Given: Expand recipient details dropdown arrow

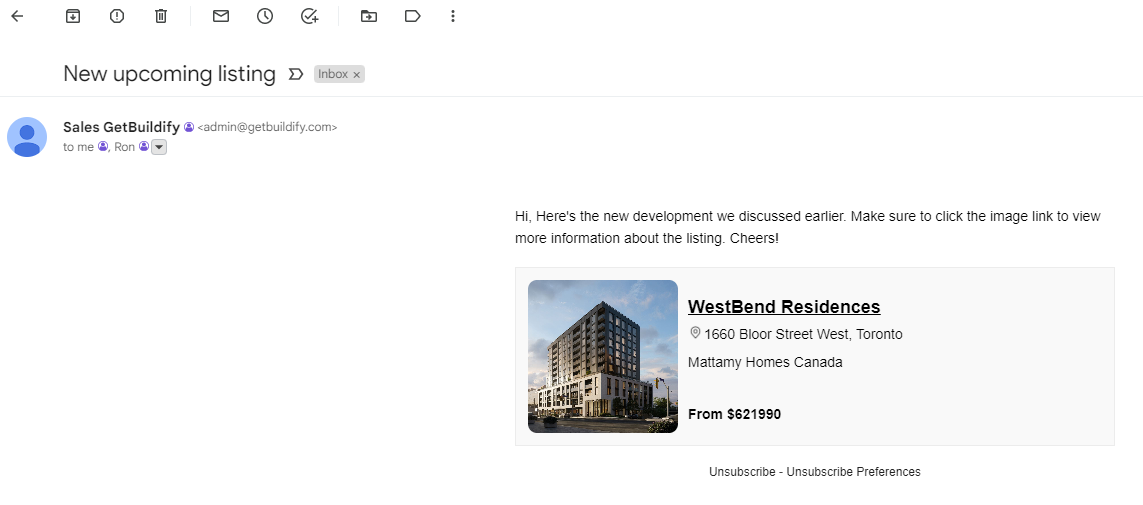Looking at the screenshot, I should tap(159, 147).
